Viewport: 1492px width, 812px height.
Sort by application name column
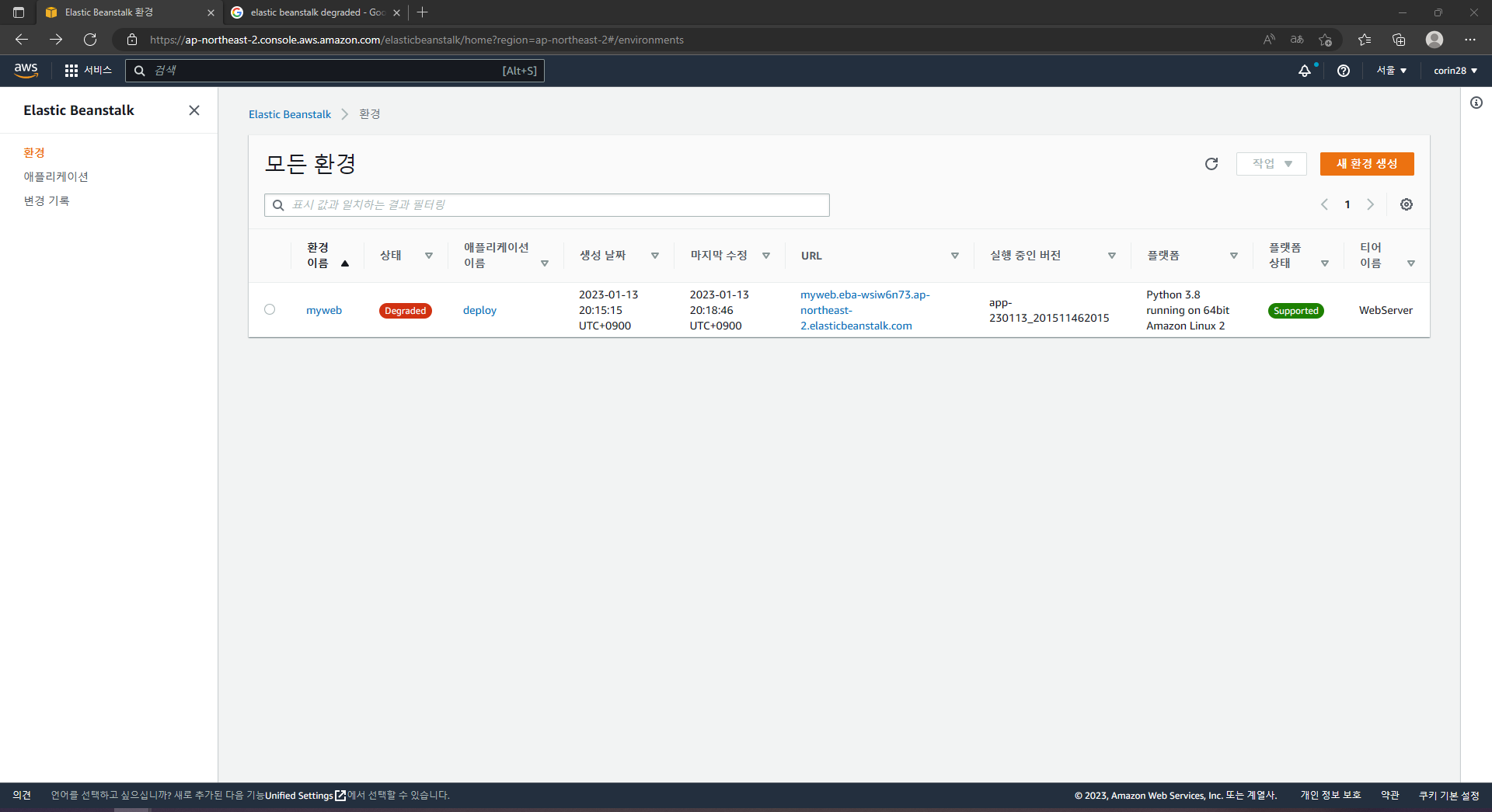pyautogui.click(x=506, y=256)
